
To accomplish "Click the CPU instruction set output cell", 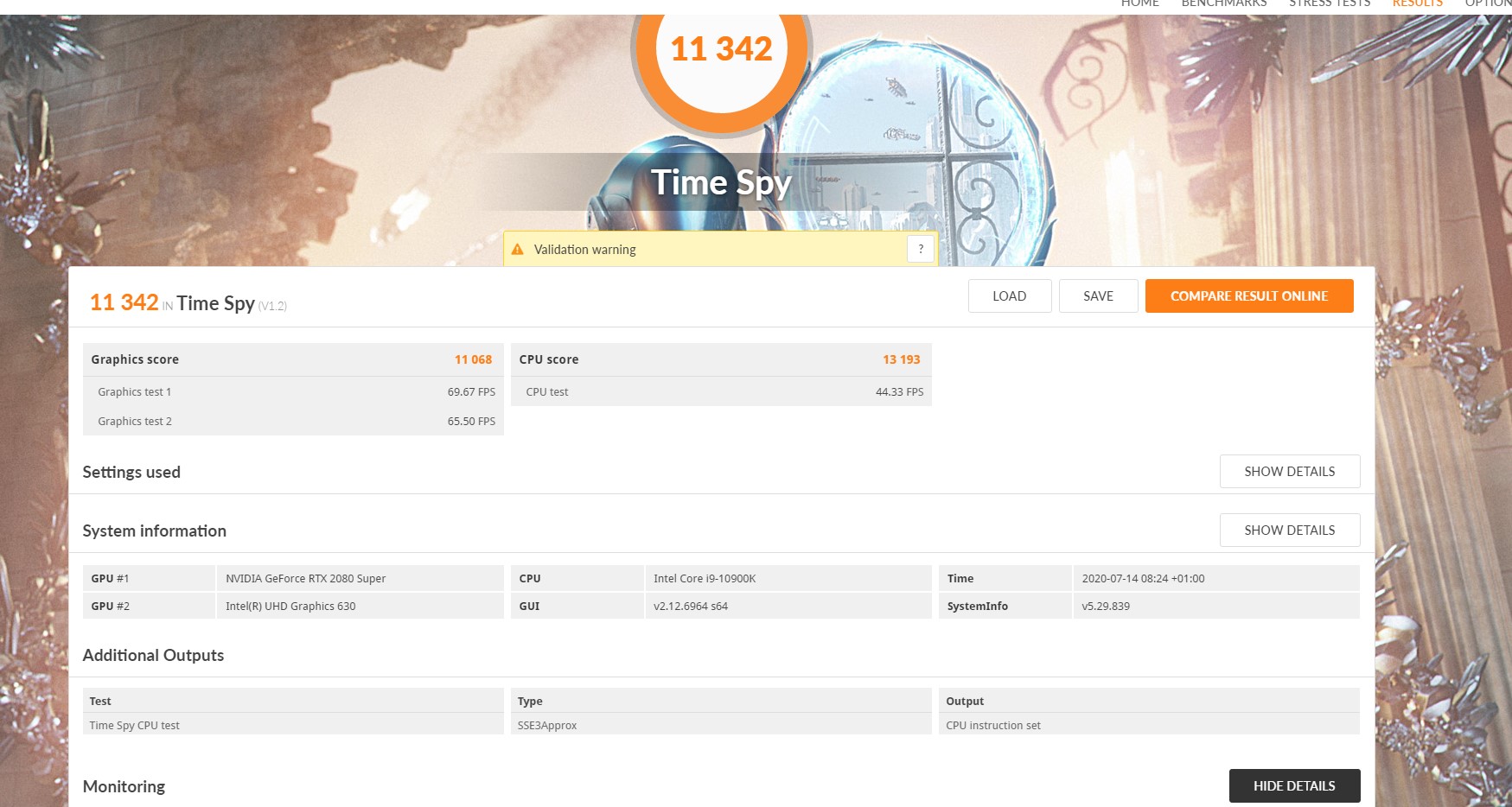I will (1149, 726).
